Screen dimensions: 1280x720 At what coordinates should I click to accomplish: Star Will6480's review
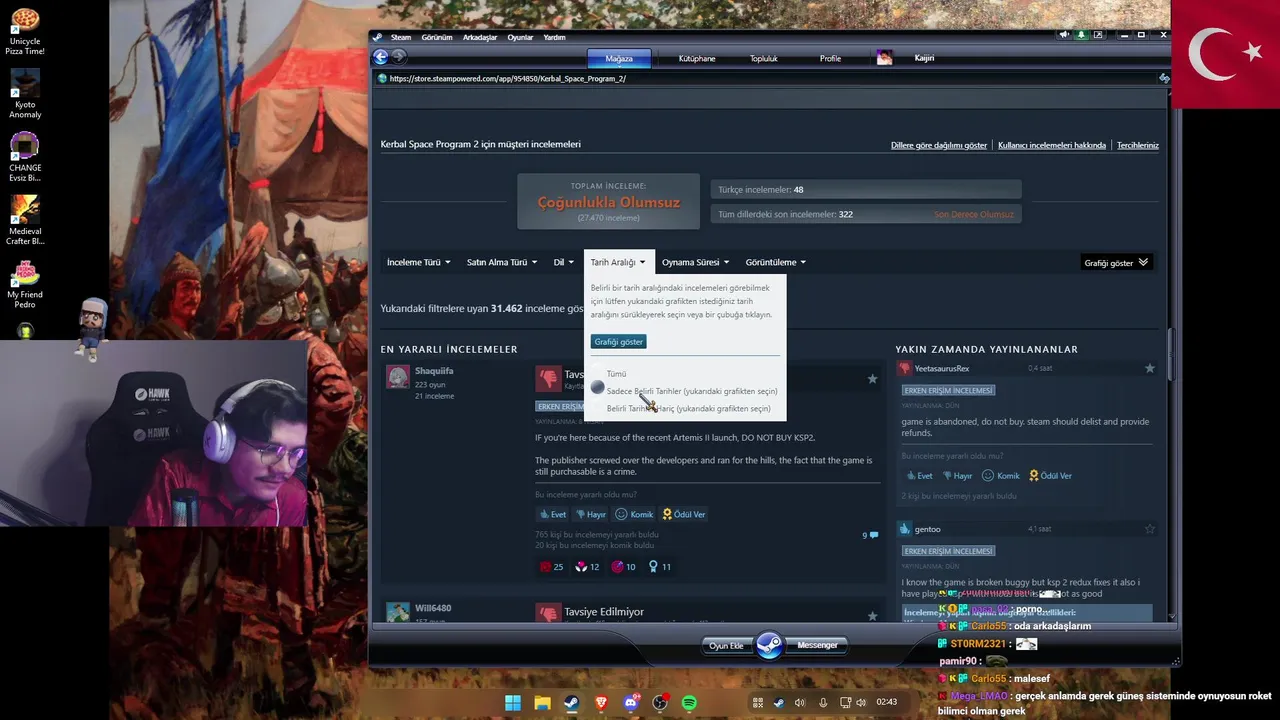click(x=872, y=616)
